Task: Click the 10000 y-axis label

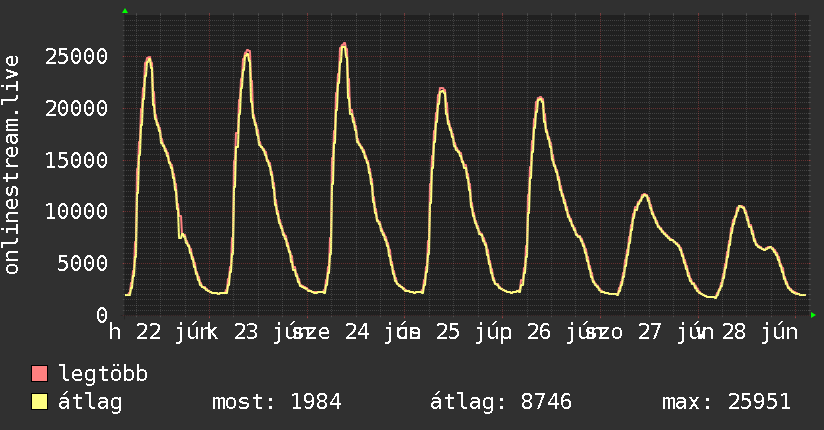Action: [x=76, y=211]
